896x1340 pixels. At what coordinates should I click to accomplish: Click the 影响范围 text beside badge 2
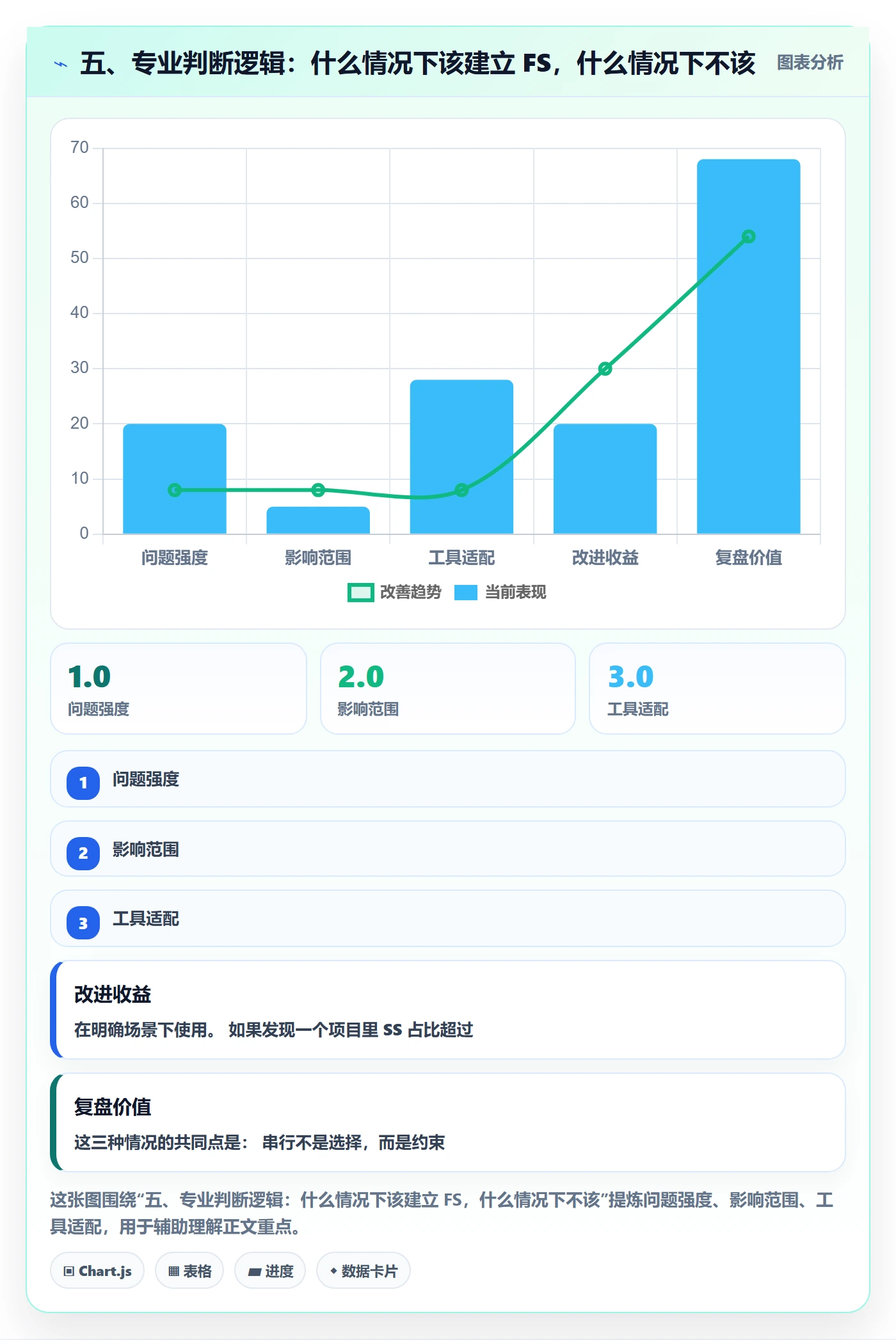click(x=146, y=850)
